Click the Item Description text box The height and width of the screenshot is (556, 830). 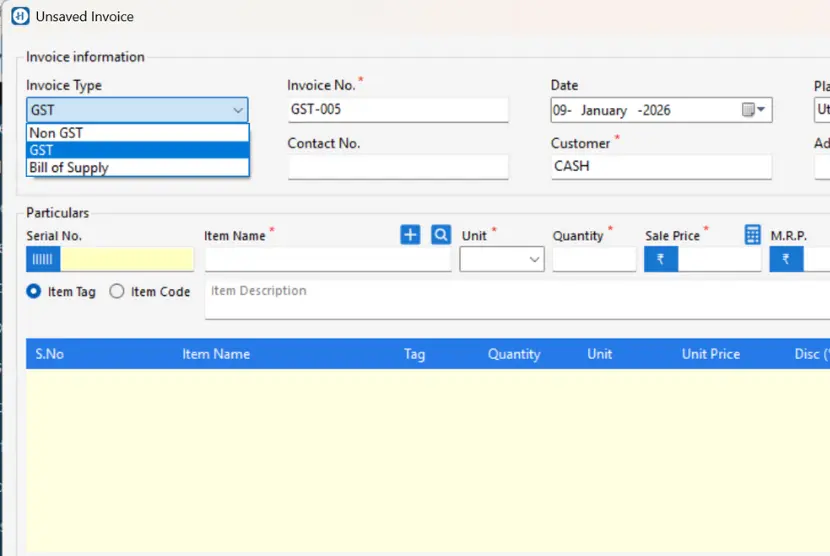(x=515, y=300)
